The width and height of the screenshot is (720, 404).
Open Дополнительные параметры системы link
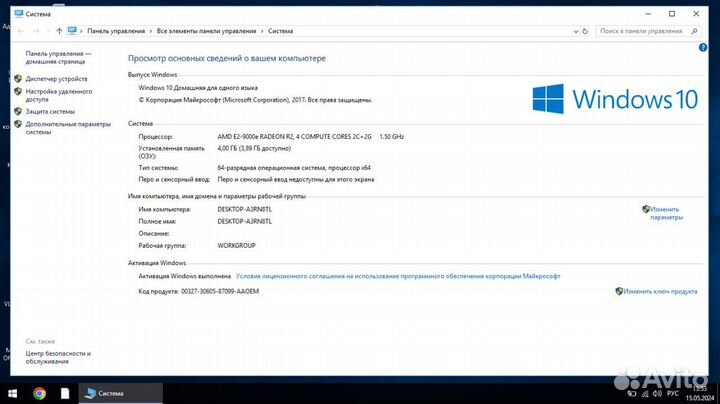[68, 128]
